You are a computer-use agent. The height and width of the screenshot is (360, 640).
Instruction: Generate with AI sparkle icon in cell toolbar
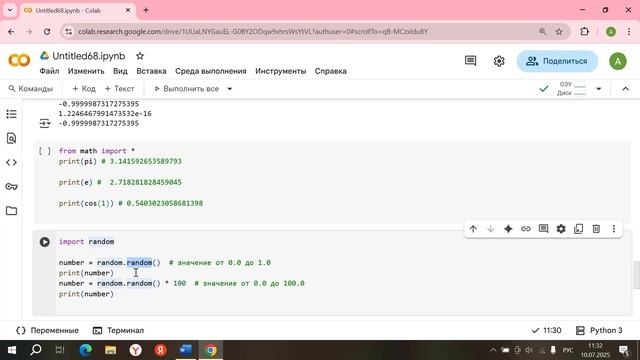(x=508, y=229)
